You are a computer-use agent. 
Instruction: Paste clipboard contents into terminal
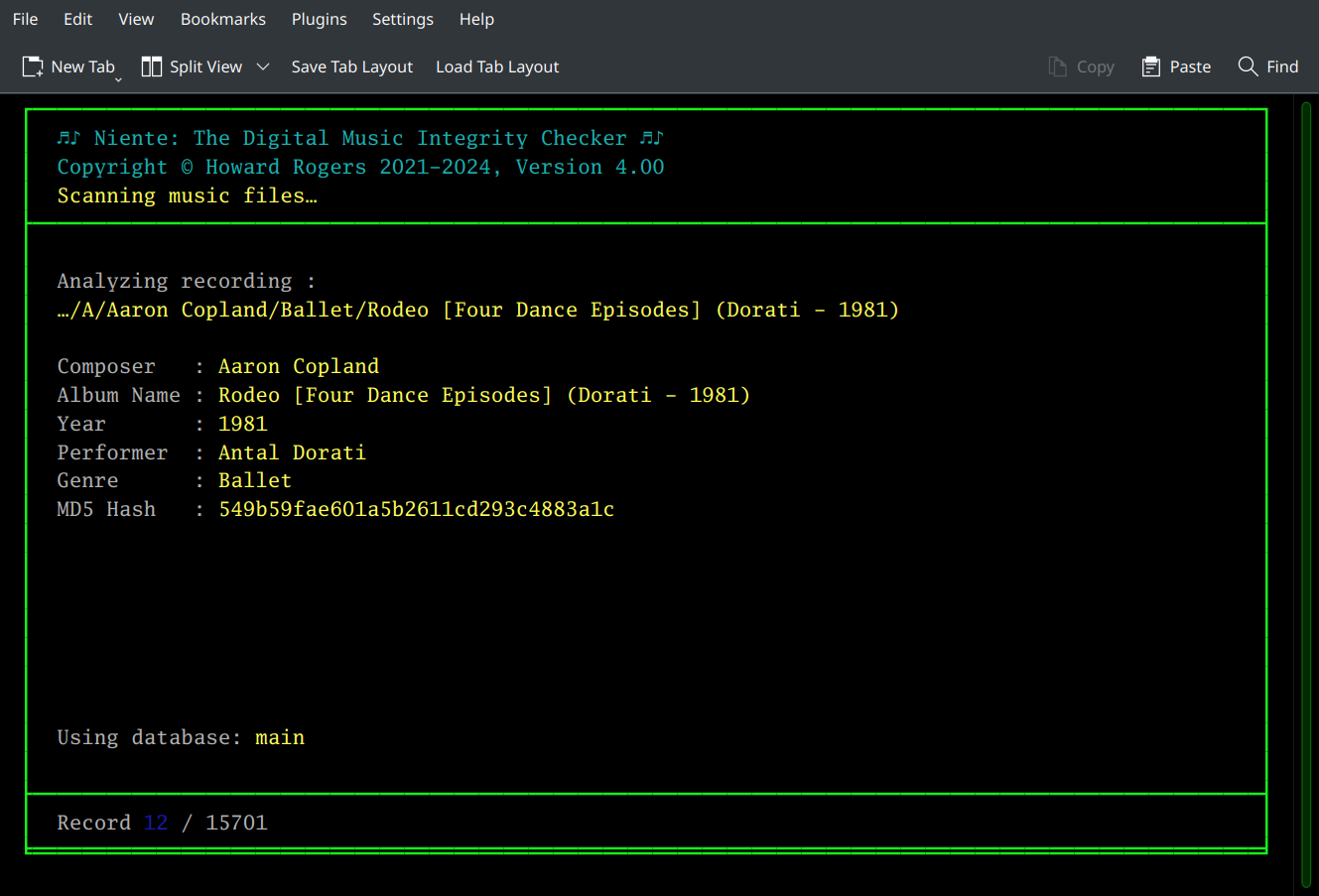point(1175,66)
